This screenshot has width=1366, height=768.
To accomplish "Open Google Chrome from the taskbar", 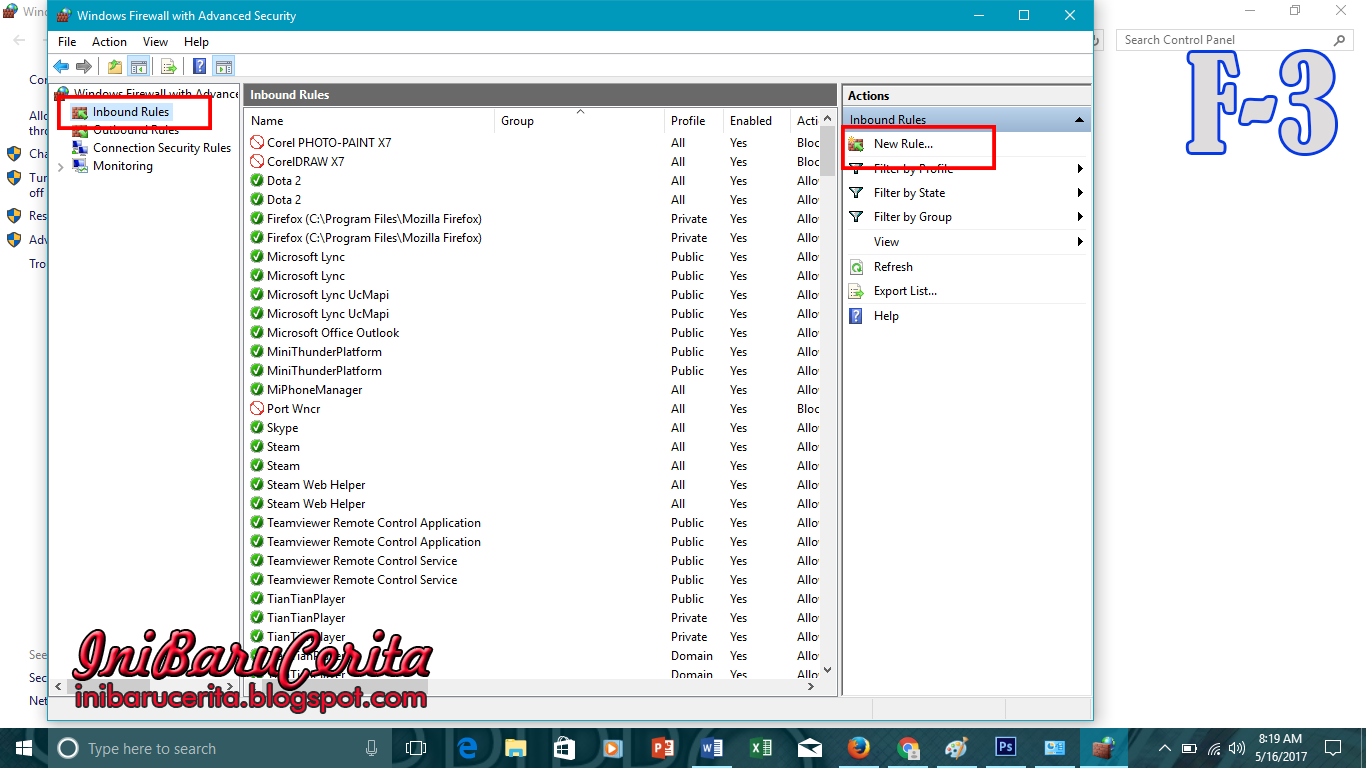I will [x=907, y=748].
